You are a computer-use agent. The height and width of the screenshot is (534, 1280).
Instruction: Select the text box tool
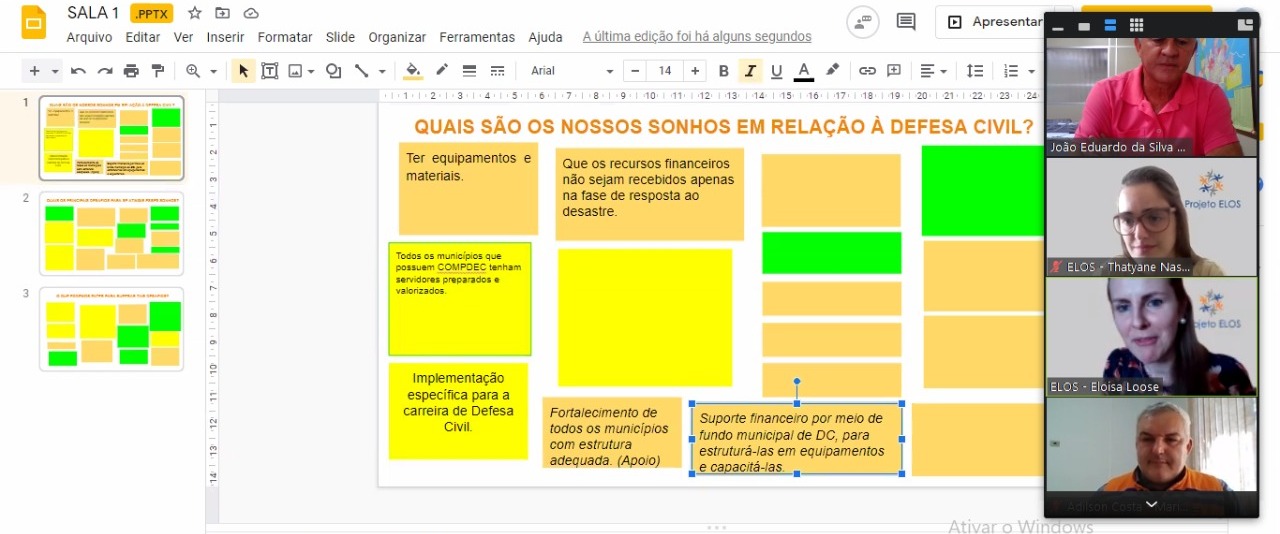269,71
